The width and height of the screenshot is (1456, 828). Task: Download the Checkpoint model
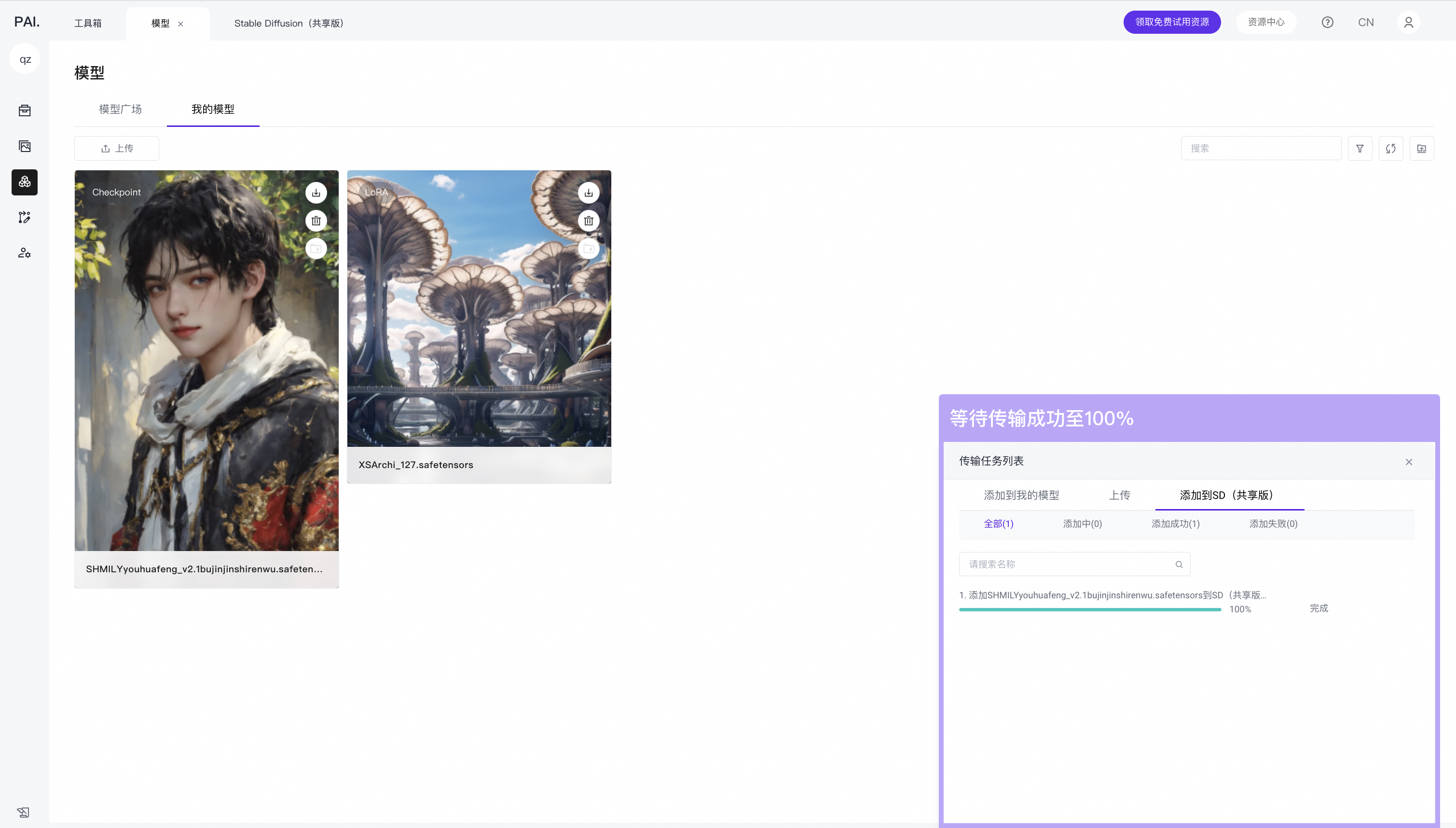pos(316,193)
